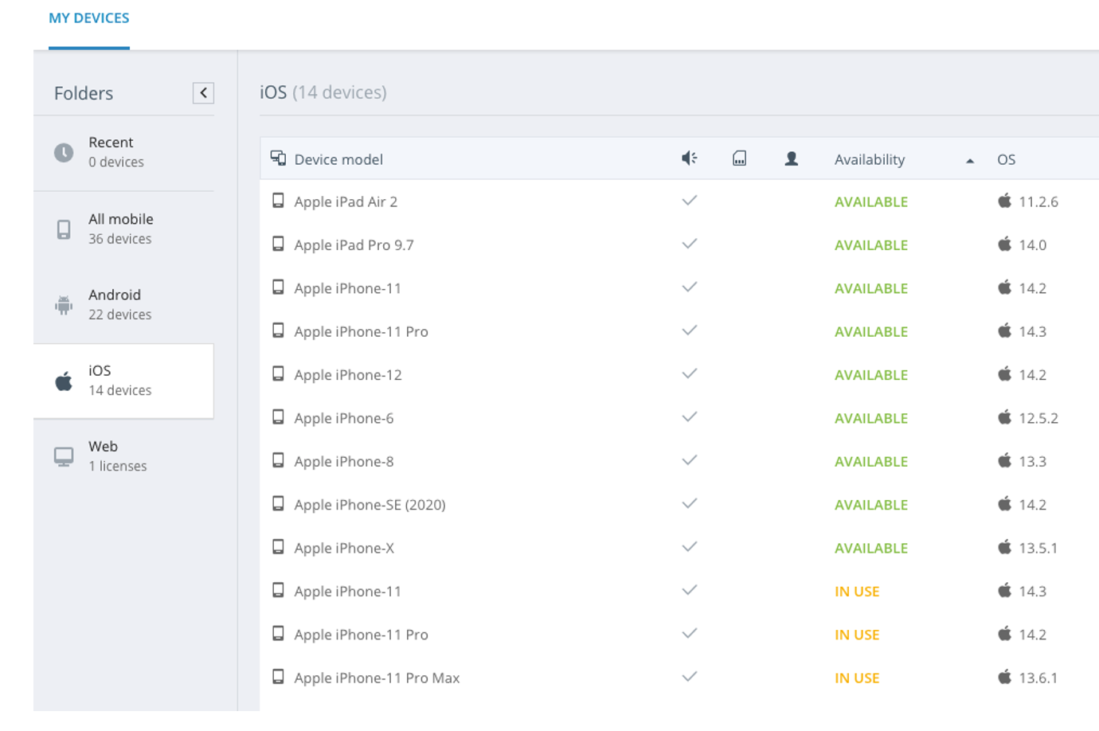Click the IN USE status for iPhone-11 Pro
The height and width of the screenshot is (731, 1099).
click(x=857, y=635)
